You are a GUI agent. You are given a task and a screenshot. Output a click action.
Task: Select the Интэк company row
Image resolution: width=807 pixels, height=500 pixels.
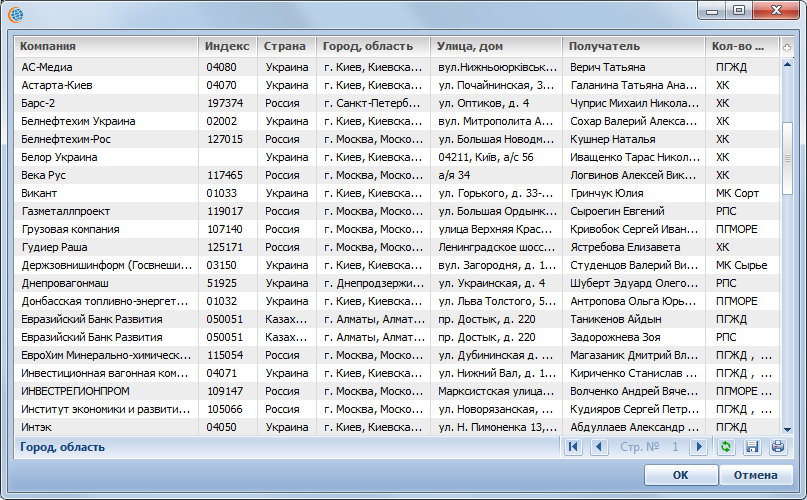(396, 427)
